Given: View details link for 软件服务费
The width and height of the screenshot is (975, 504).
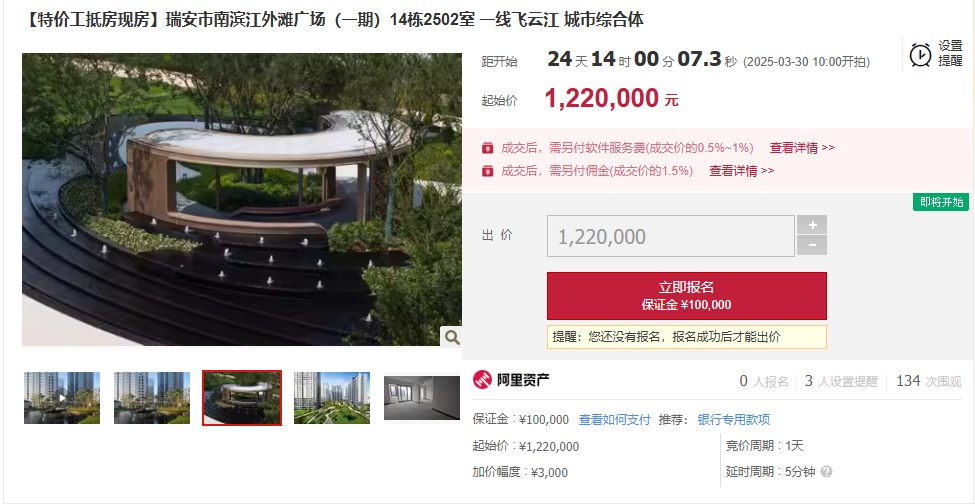Looking at the screenshot, I should pos(802,148).
